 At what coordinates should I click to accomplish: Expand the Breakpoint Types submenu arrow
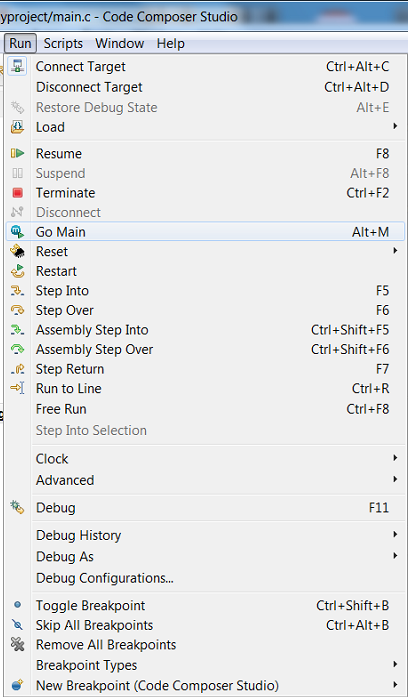(395, 665)
